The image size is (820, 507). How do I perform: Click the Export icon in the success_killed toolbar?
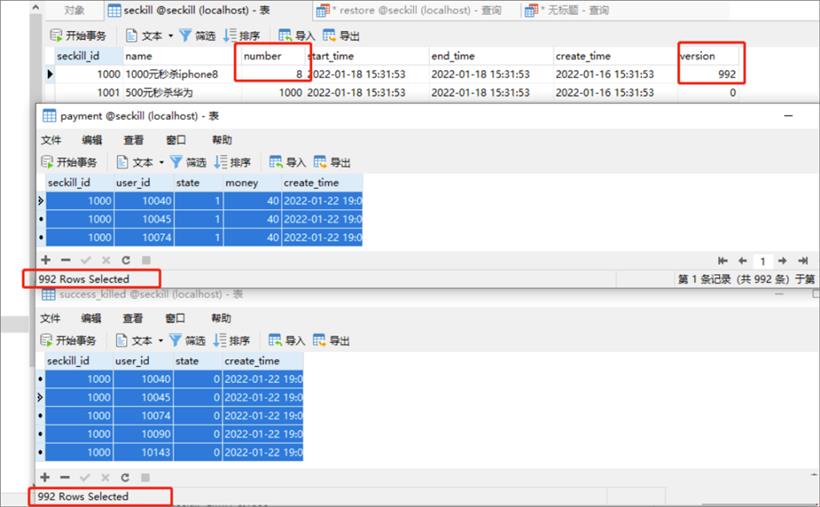click(x=331, y=341)
